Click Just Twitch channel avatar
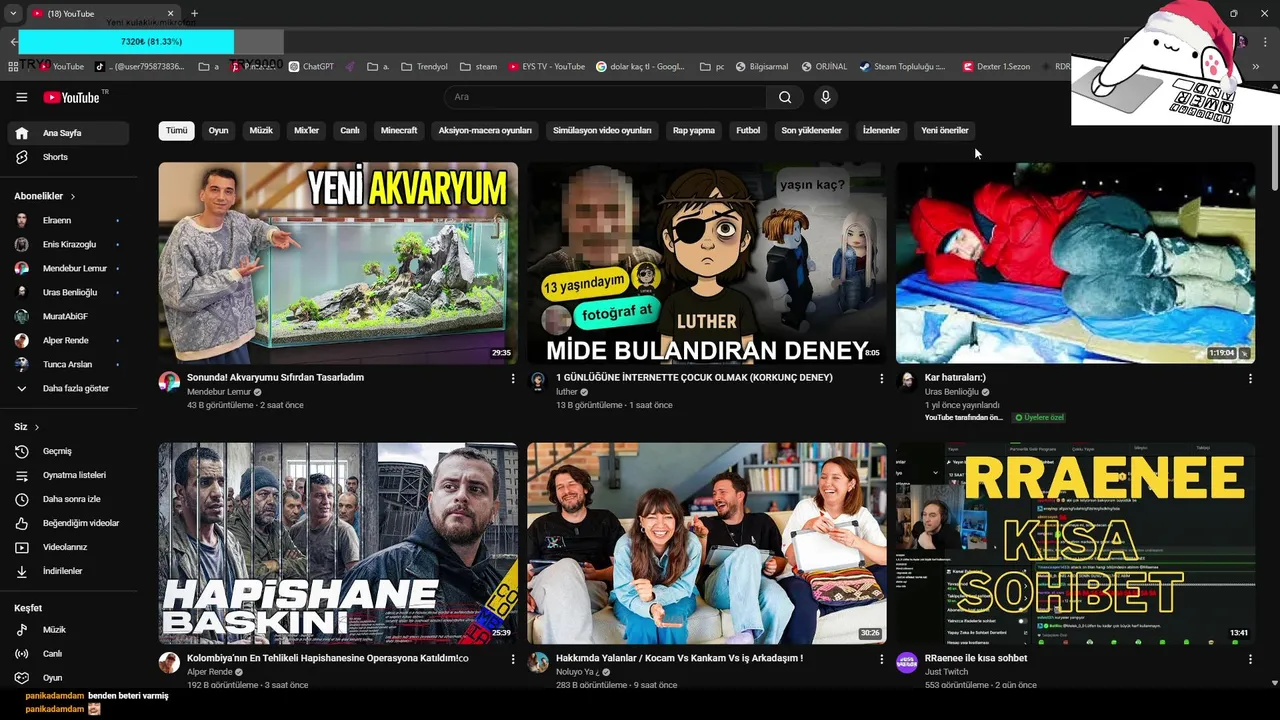Image resolution: width=1280 pixels, height=720 pixels. coord(907,663)
